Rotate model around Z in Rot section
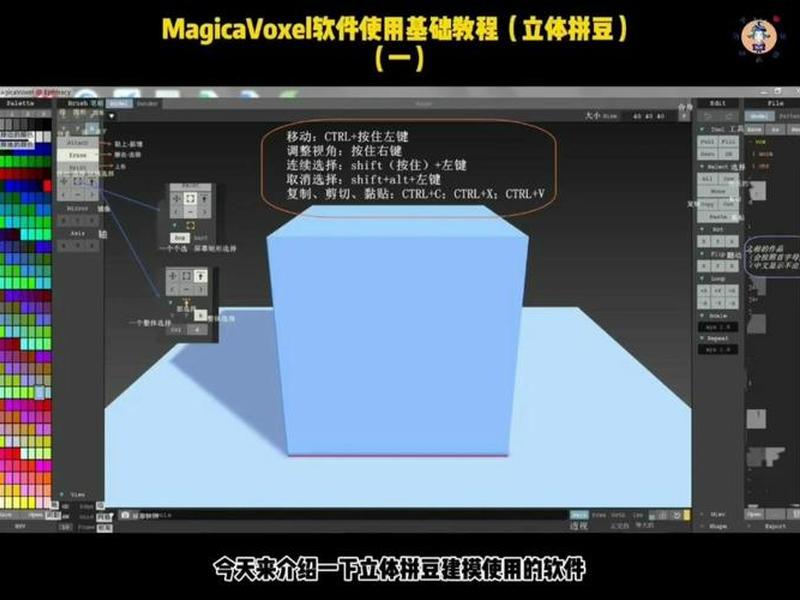This screenshot has height=600, width=800. (x=732, y=241)
